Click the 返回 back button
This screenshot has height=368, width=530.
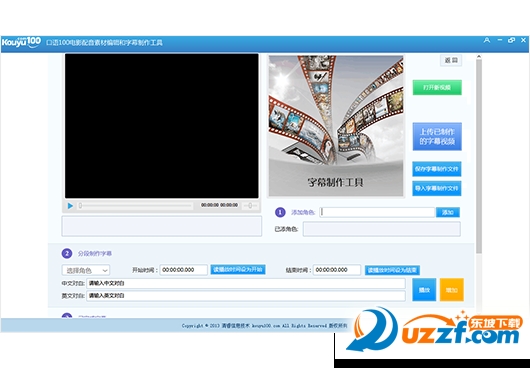pos(451,60)
